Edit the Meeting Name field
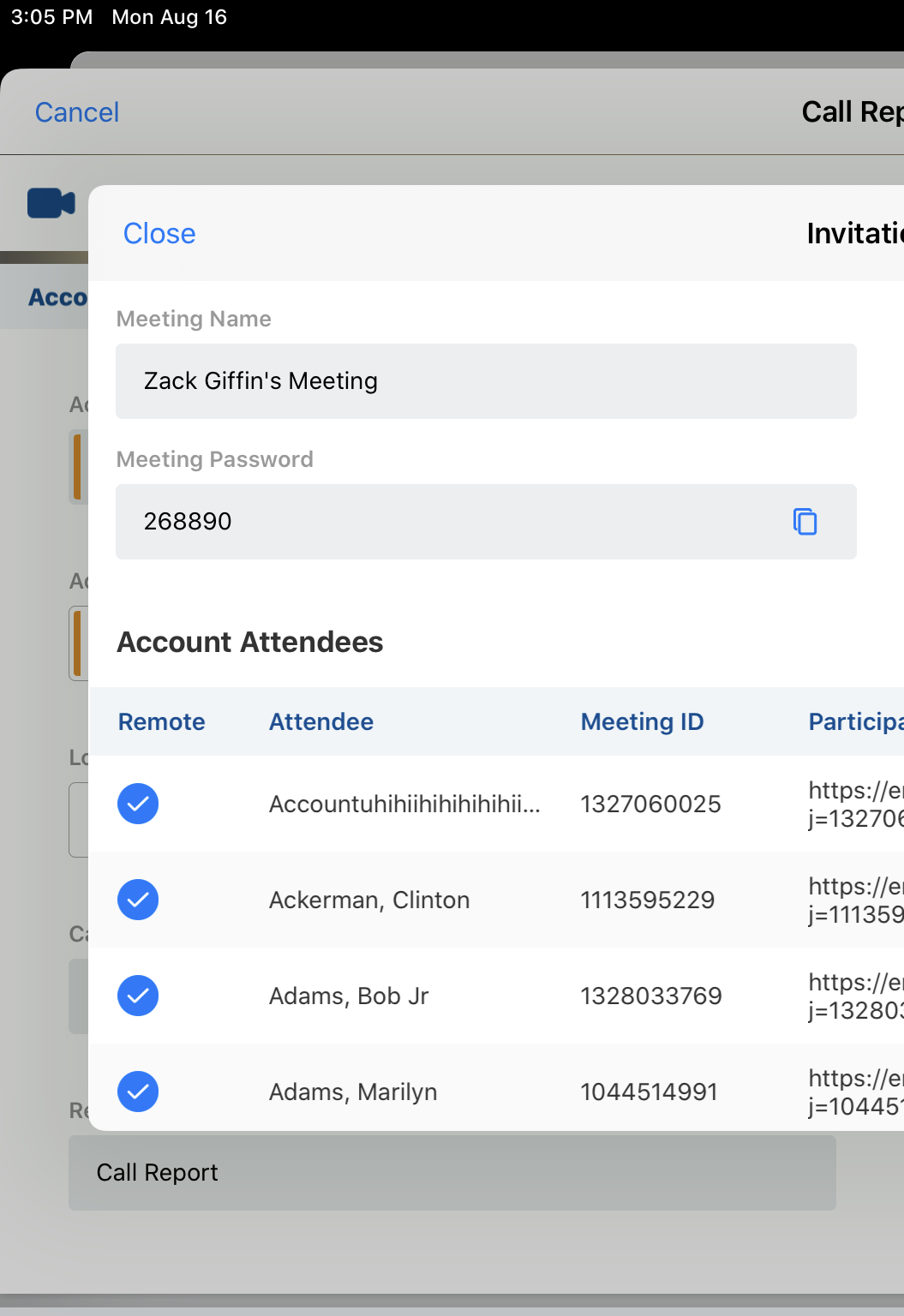The image size is (904, 1316). point(486,381)
